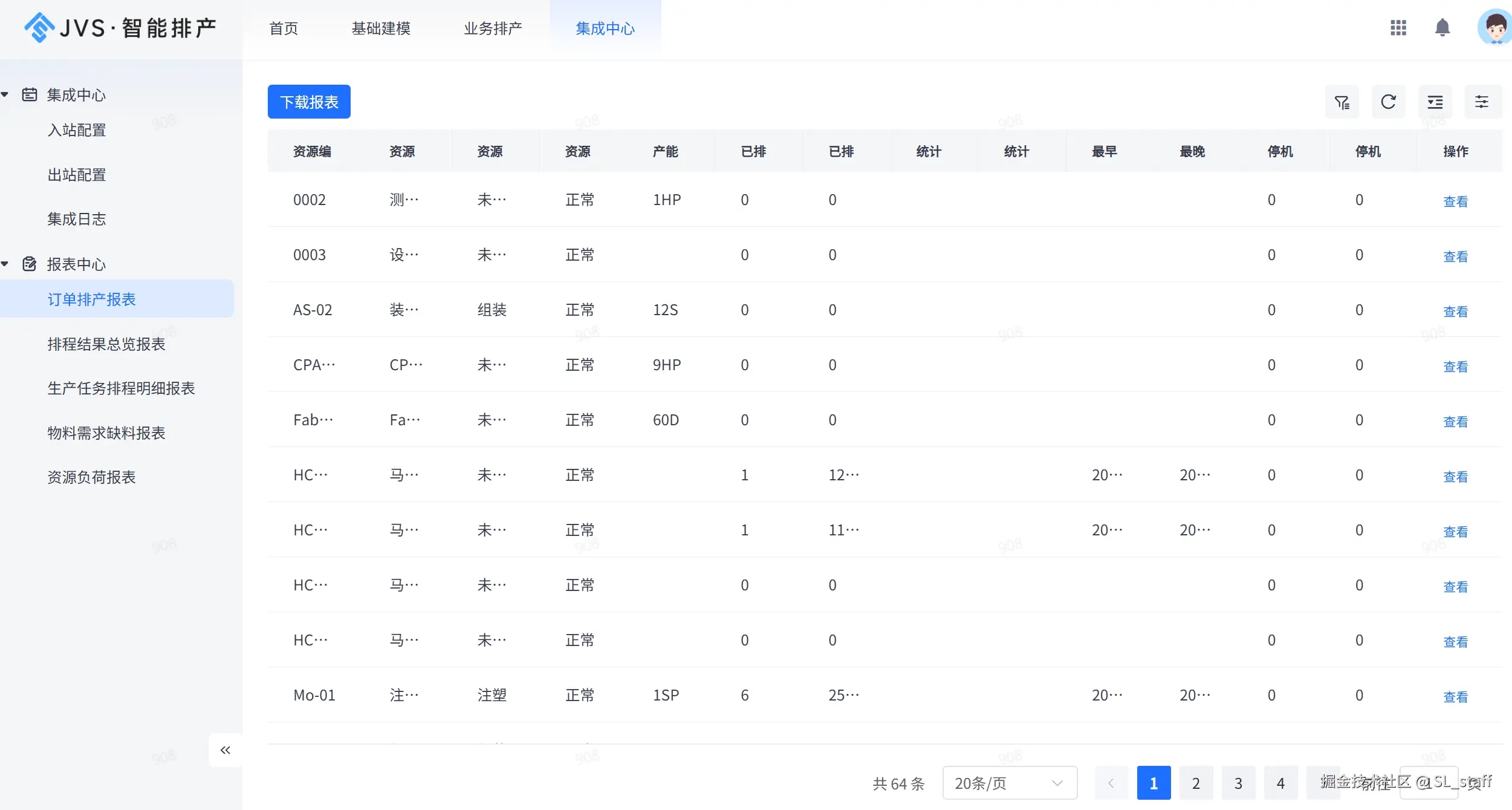Image resolution: width=1512 pixels, height=810 pixels.
Task: Click the JVS logo icon
Action: click(39, 28)
